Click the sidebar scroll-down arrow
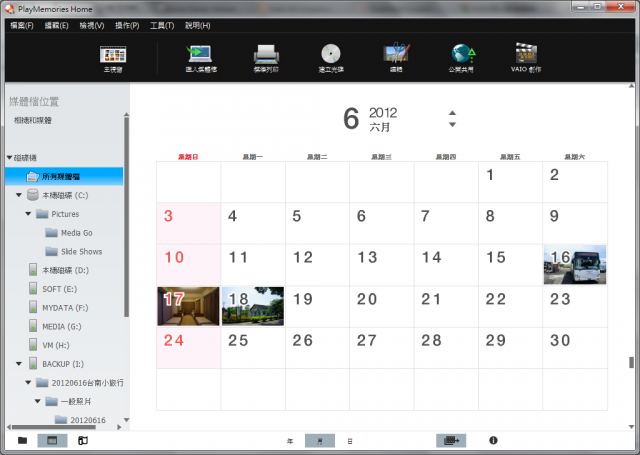Viewport: 640px width, 455px height. click(x=127, y=419)
